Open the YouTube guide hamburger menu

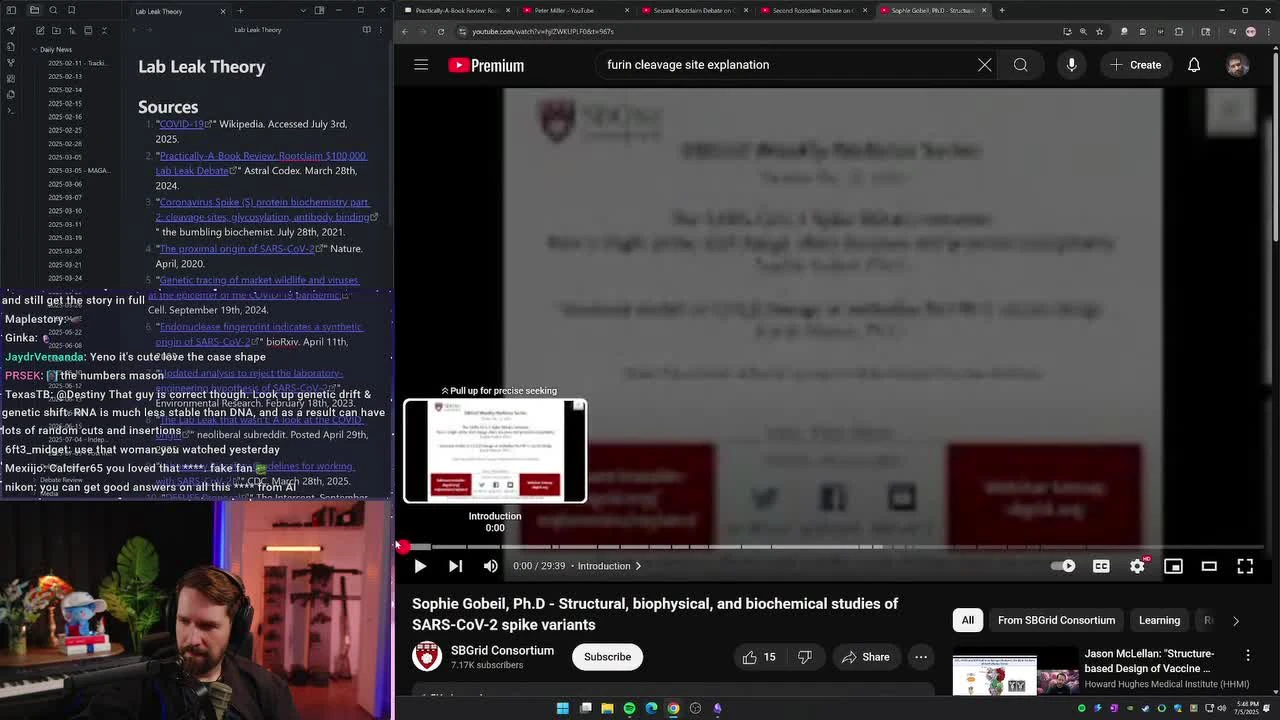pyautogui.click(x=421, y=65)
